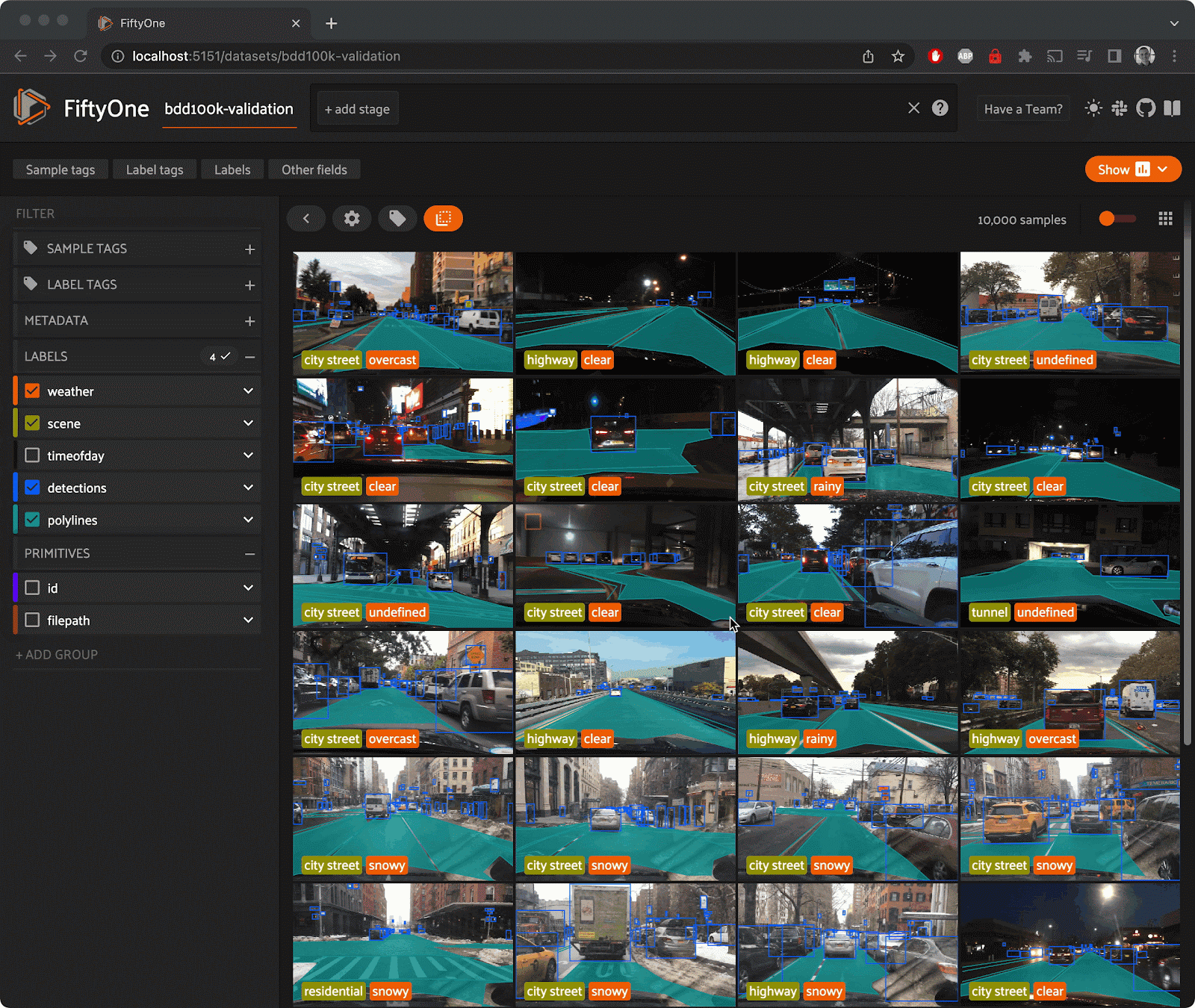The width and height of the screenshot is (1195, 1008).
Task: Open the display options gear icon
Action: (x=352, y=218)
